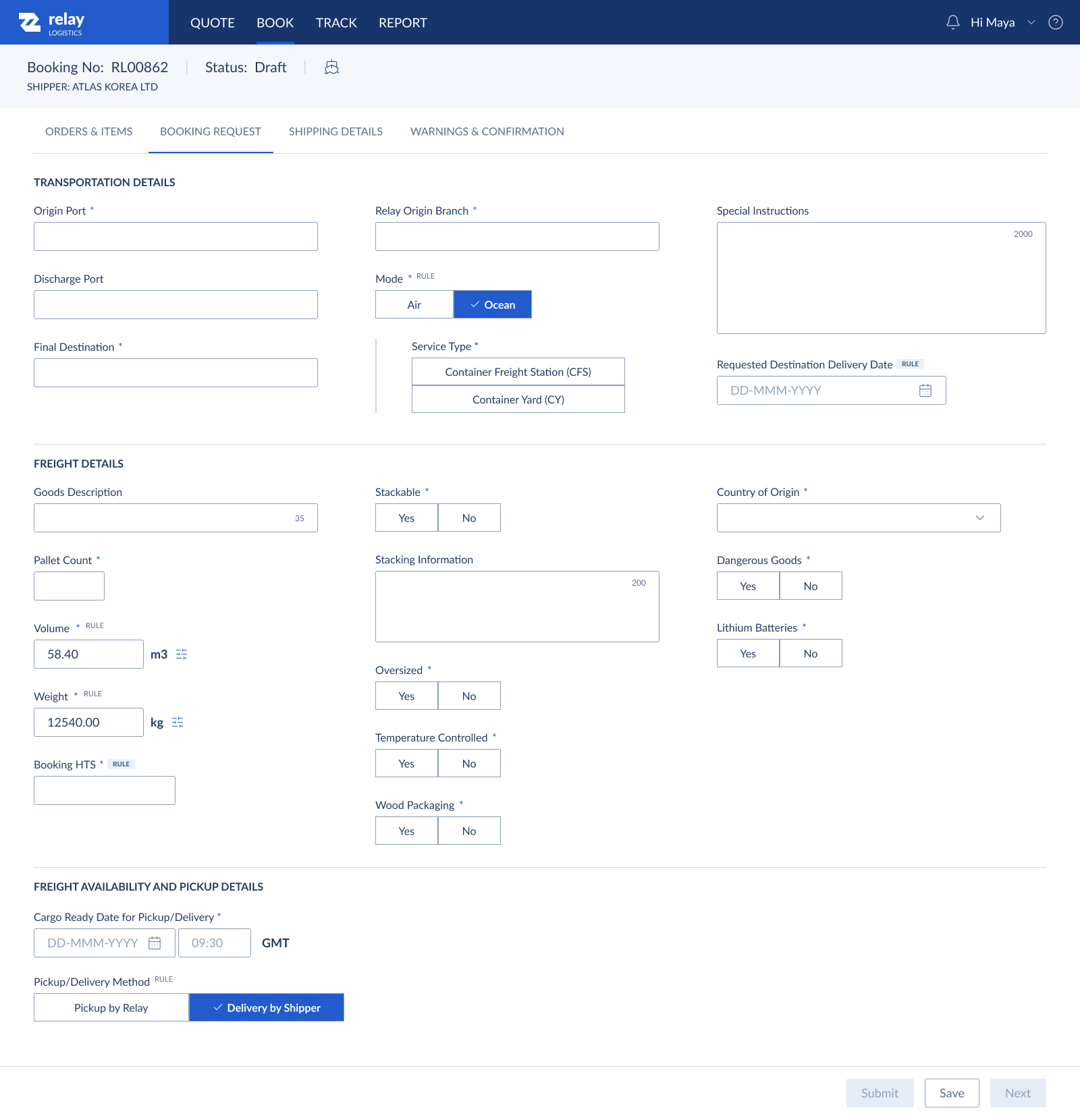Click the Pallet Count field
1080x1120 pixels.
point(69,586)
